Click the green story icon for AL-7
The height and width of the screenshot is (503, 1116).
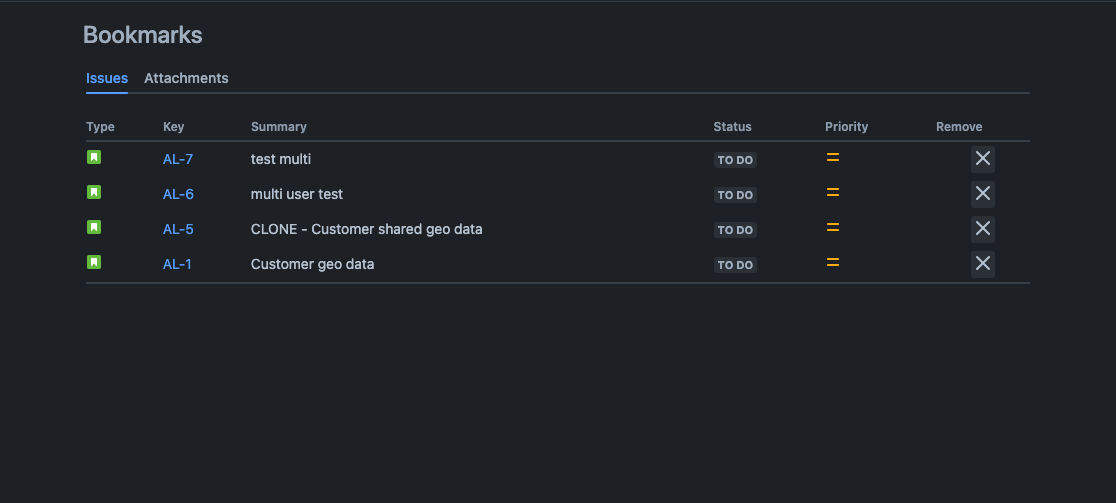click(94, 157)
